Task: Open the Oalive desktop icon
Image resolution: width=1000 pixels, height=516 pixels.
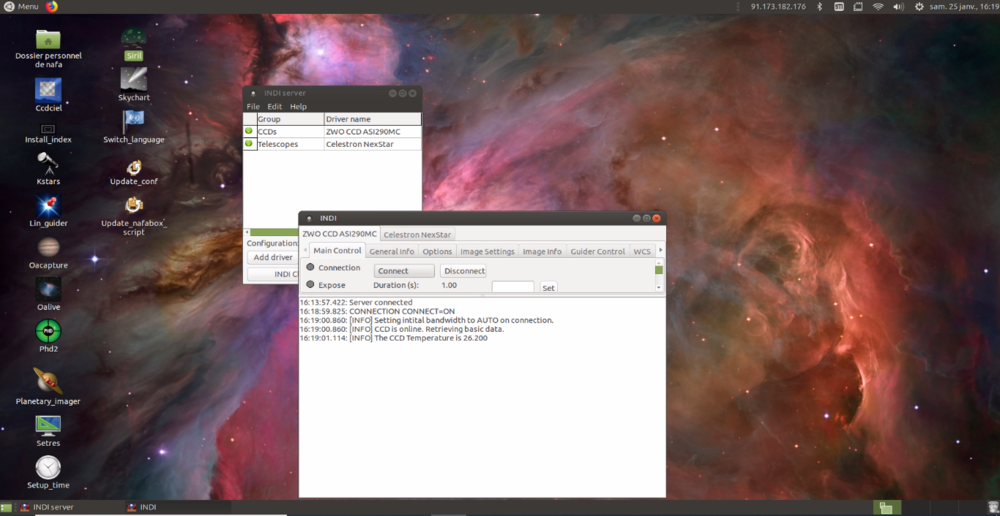Action: point(48,294)
